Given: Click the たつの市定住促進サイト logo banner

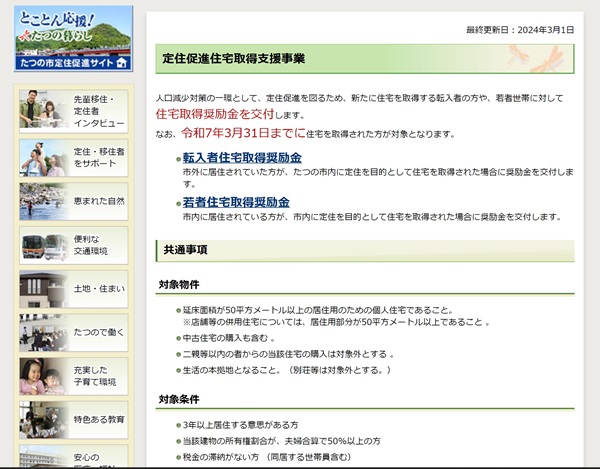Looking at the screenshot, I should tap(73, 38).
